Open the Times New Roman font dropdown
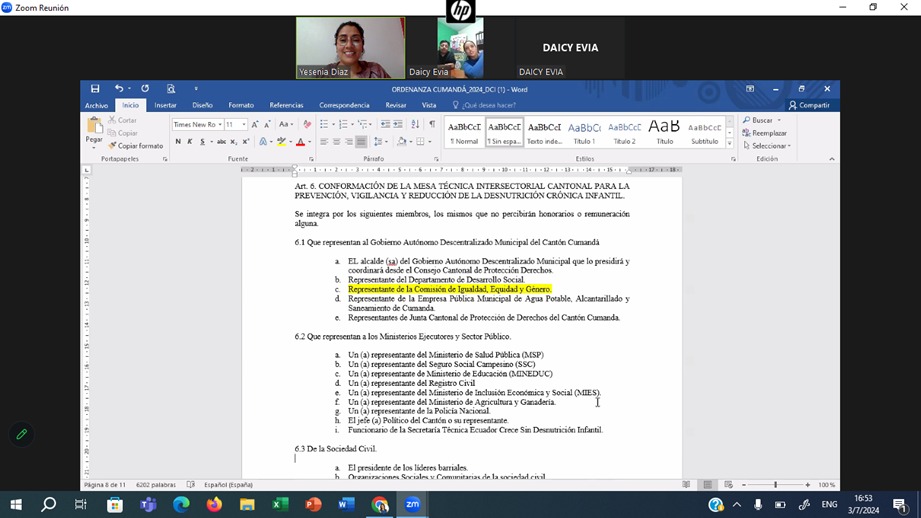921x518 pixels. tap(196, 125)
